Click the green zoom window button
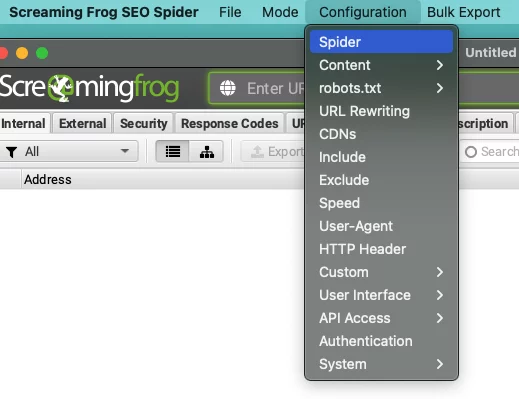Screen dimensions: 519x399 click(42, 53)
